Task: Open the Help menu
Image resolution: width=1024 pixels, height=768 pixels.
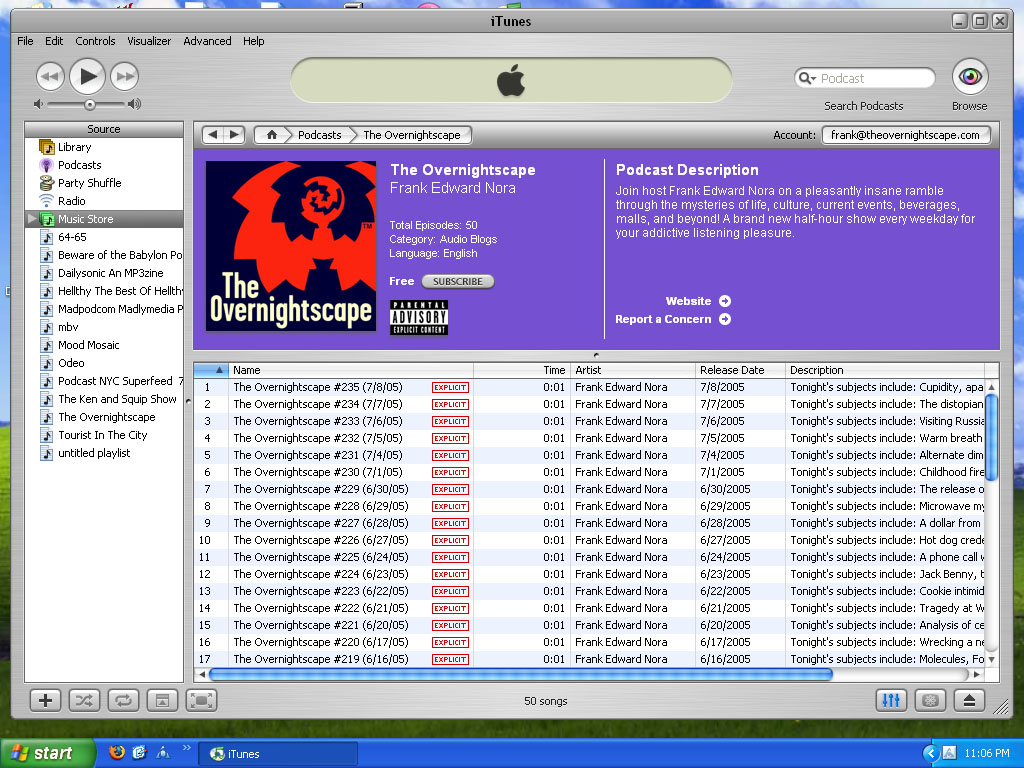Action: [253, 41]
